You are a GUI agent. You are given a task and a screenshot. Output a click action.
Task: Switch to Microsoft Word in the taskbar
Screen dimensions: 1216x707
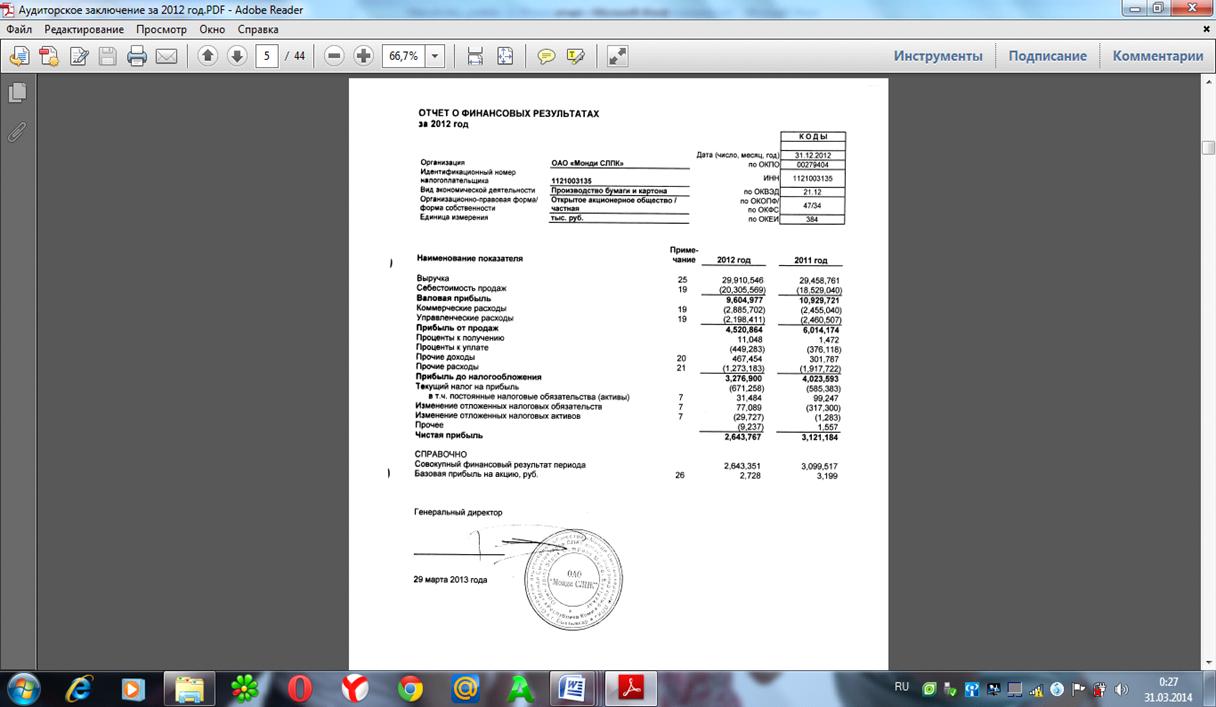point(574,688)
